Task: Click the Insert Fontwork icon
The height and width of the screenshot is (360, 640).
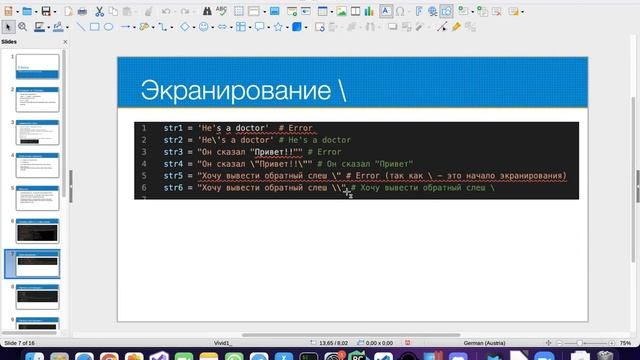Action: (419, 11)
